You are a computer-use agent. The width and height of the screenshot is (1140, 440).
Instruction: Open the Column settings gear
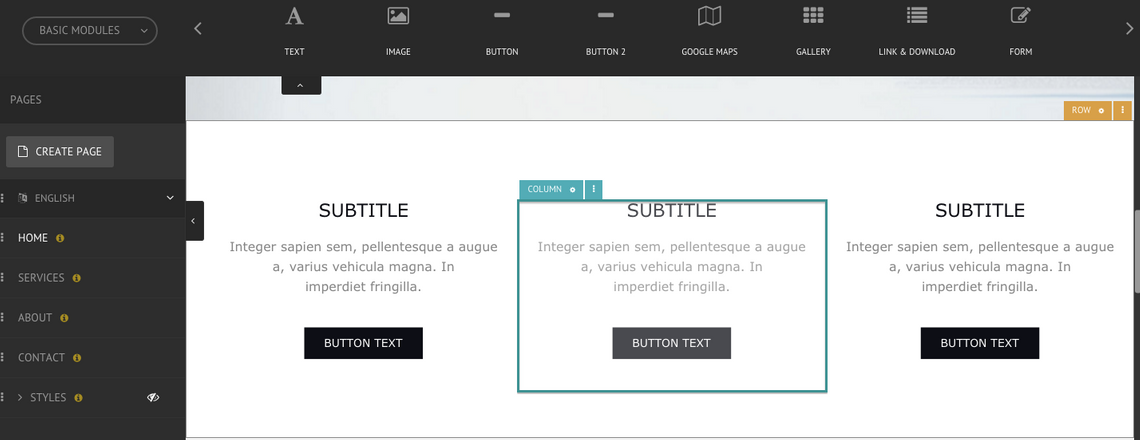pos(572,189)
